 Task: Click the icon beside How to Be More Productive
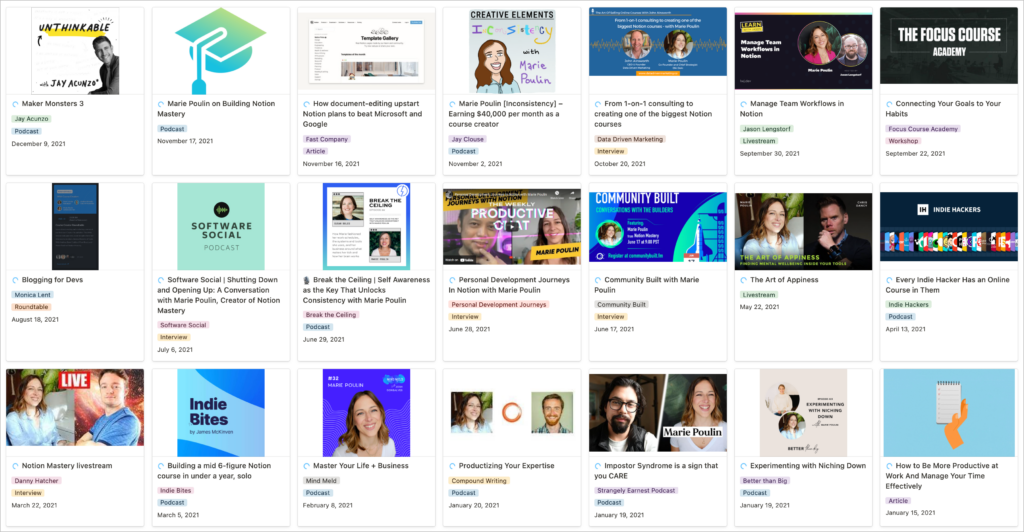click(889, 466)
